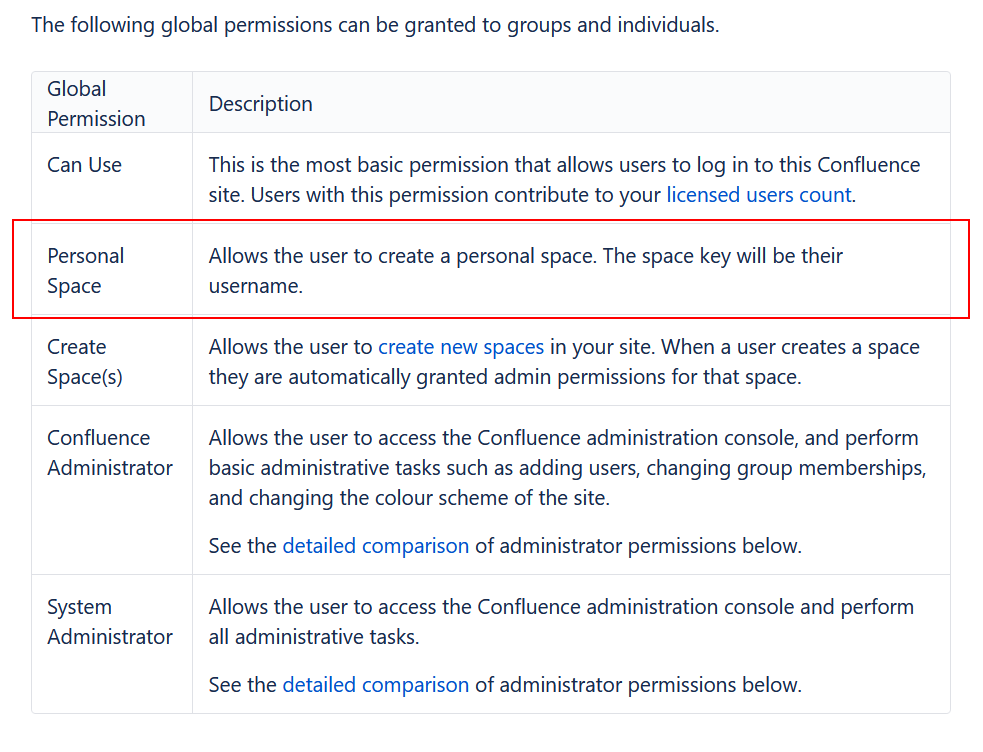Open the licensed users count link

tap(759, 195)
